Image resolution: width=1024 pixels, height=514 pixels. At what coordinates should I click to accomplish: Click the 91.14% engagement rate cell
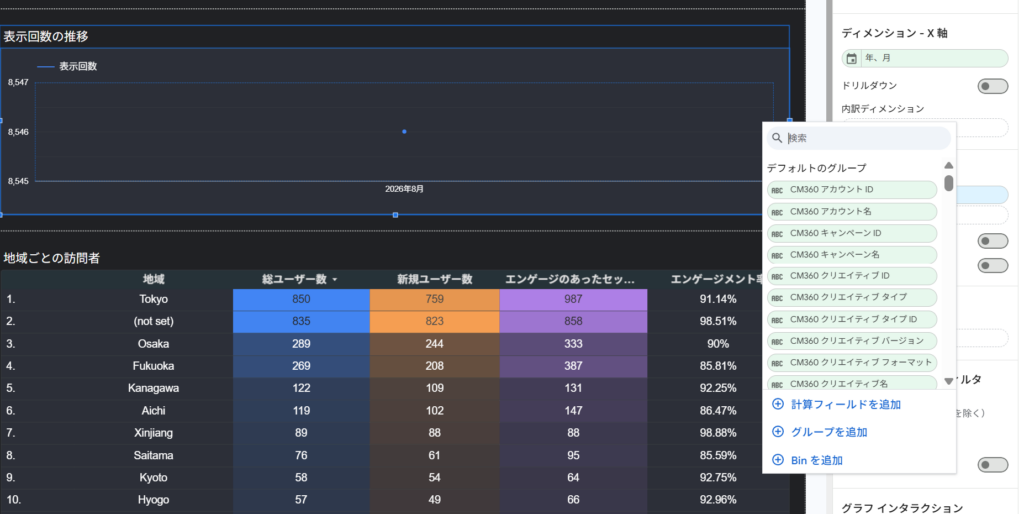[718, 299]
